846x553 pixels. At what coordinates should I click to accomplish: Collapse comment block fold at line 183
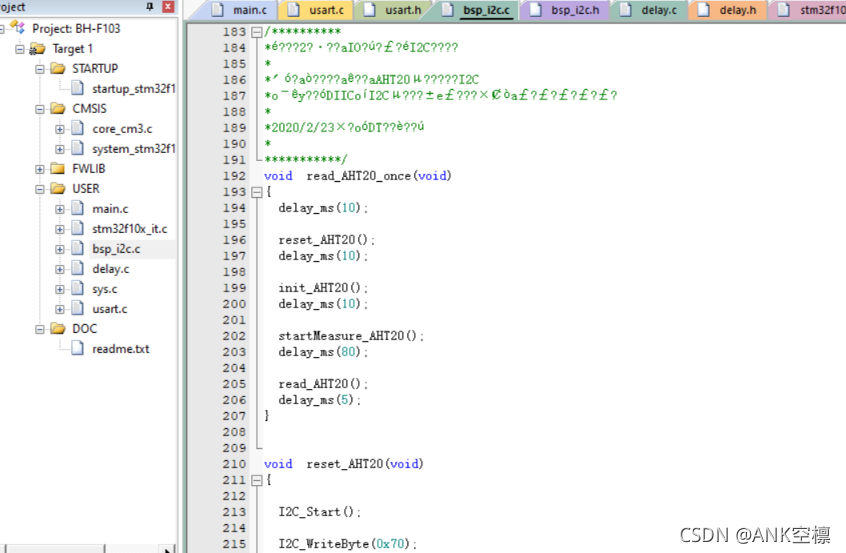click(x=257, y=32)
